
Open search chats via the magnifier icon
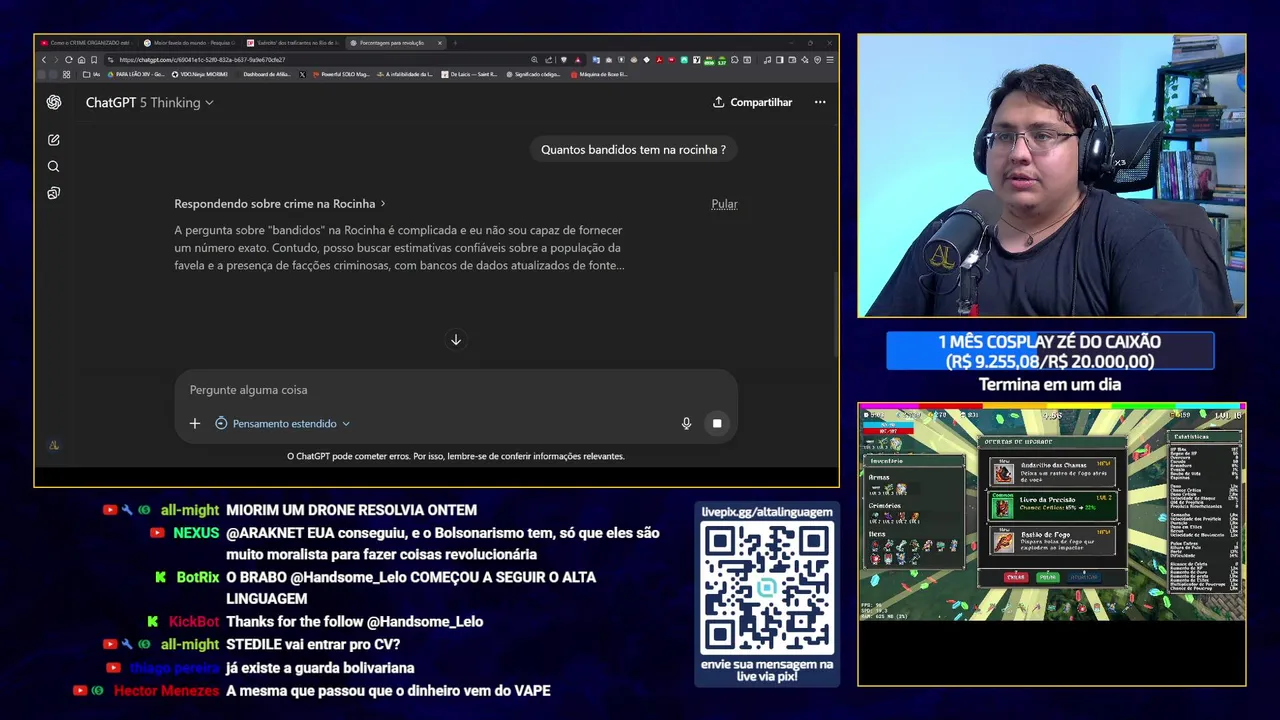(54, 166)
